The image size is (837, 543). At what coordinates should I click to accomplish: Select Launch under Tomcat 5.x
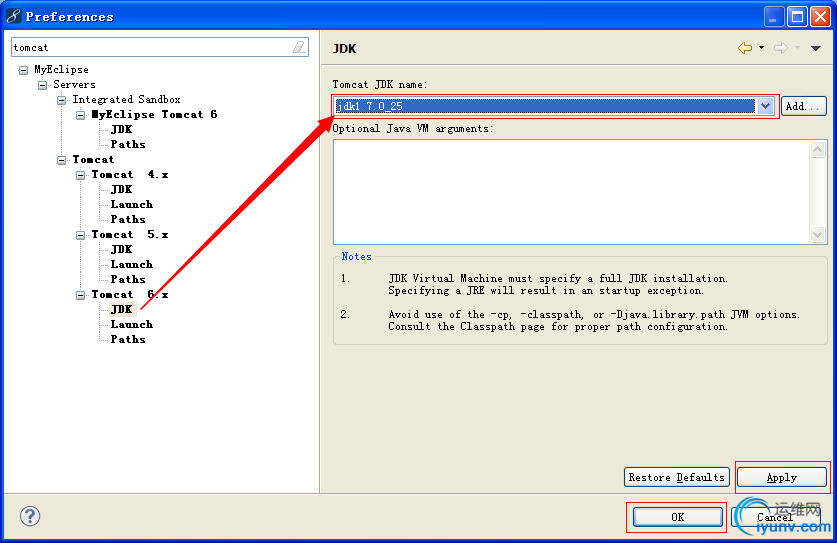[x=131, y=264]
